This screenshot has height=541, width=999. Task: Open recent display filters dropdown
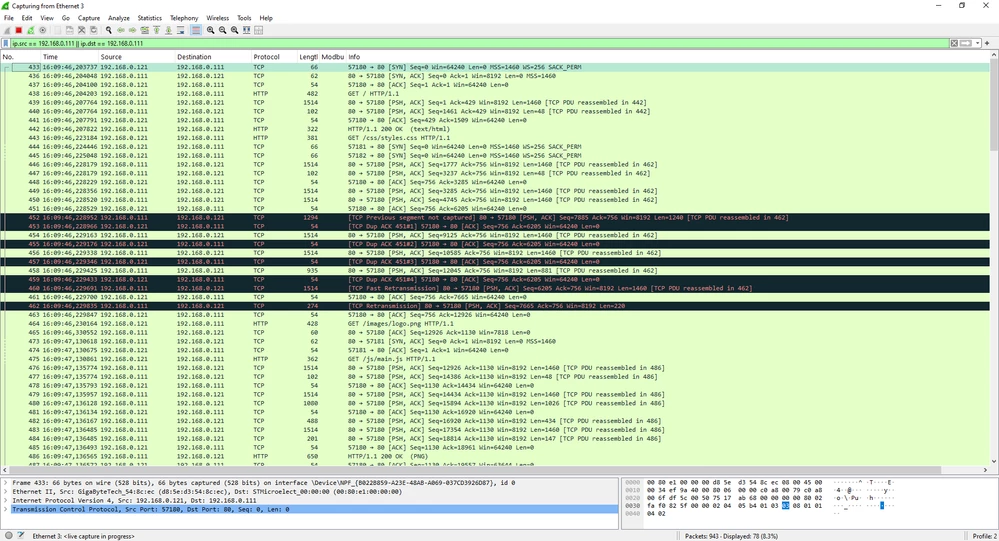point(977,43)
